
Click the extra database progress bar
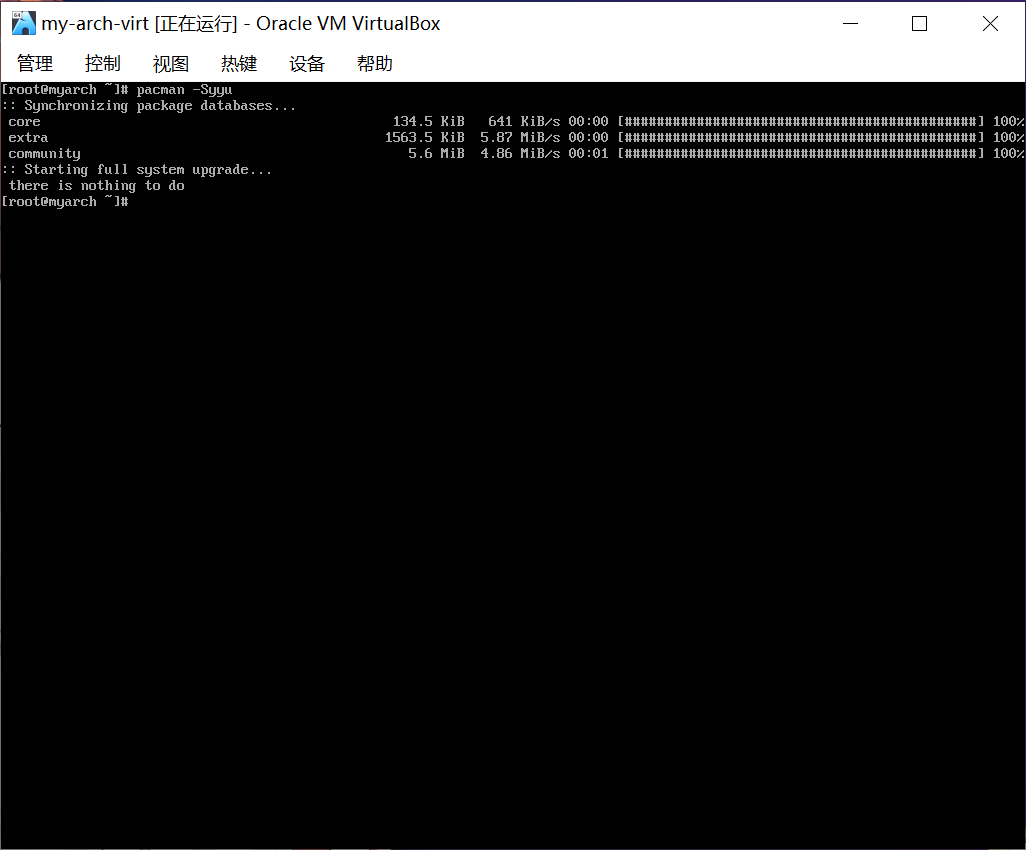[x=800, y=138]
